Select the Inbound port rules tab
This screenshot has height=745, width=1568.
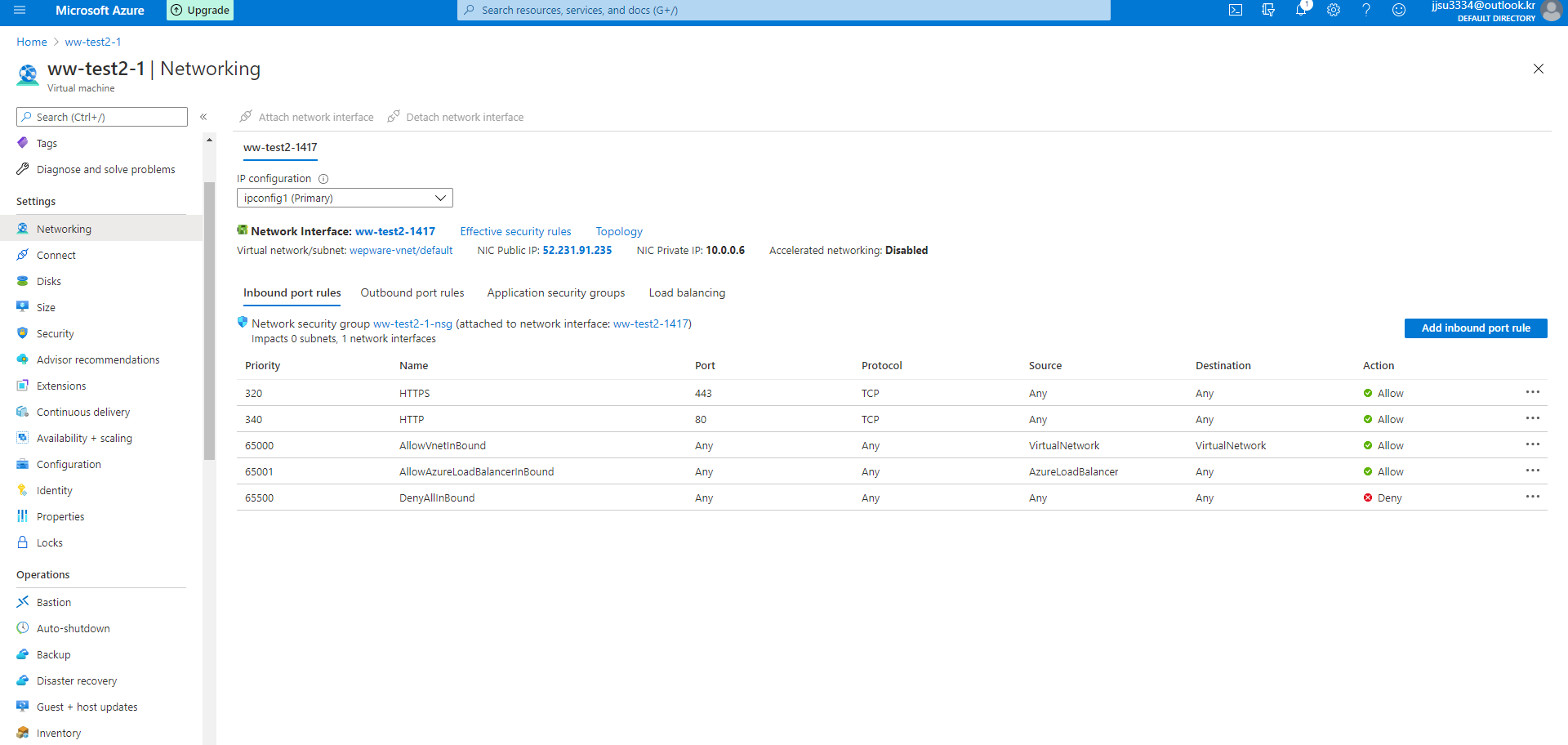pyautogui.click(x=292, y=292)
